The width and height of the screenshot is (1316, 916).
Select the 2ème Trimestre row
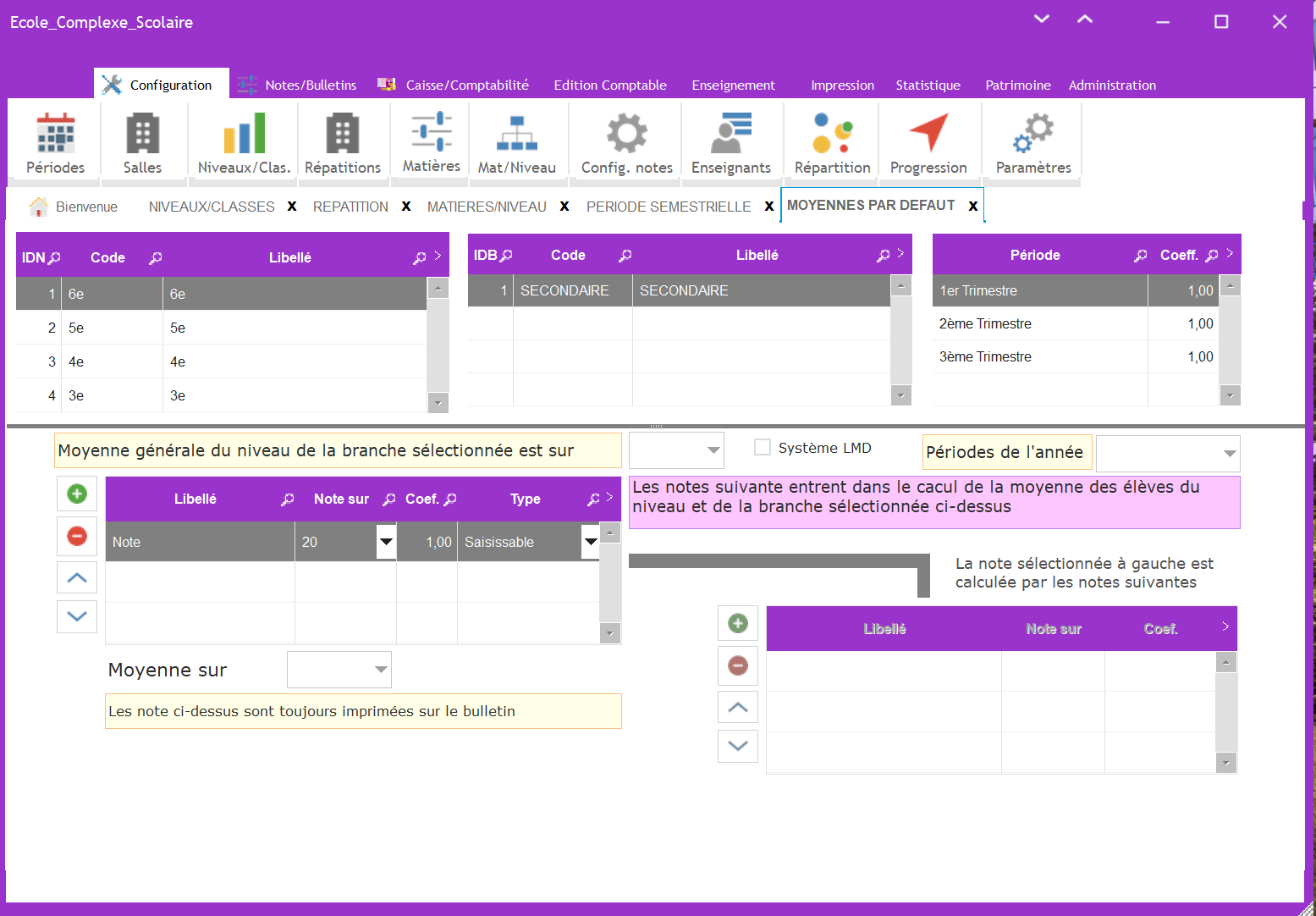[x=1039, y=323]
